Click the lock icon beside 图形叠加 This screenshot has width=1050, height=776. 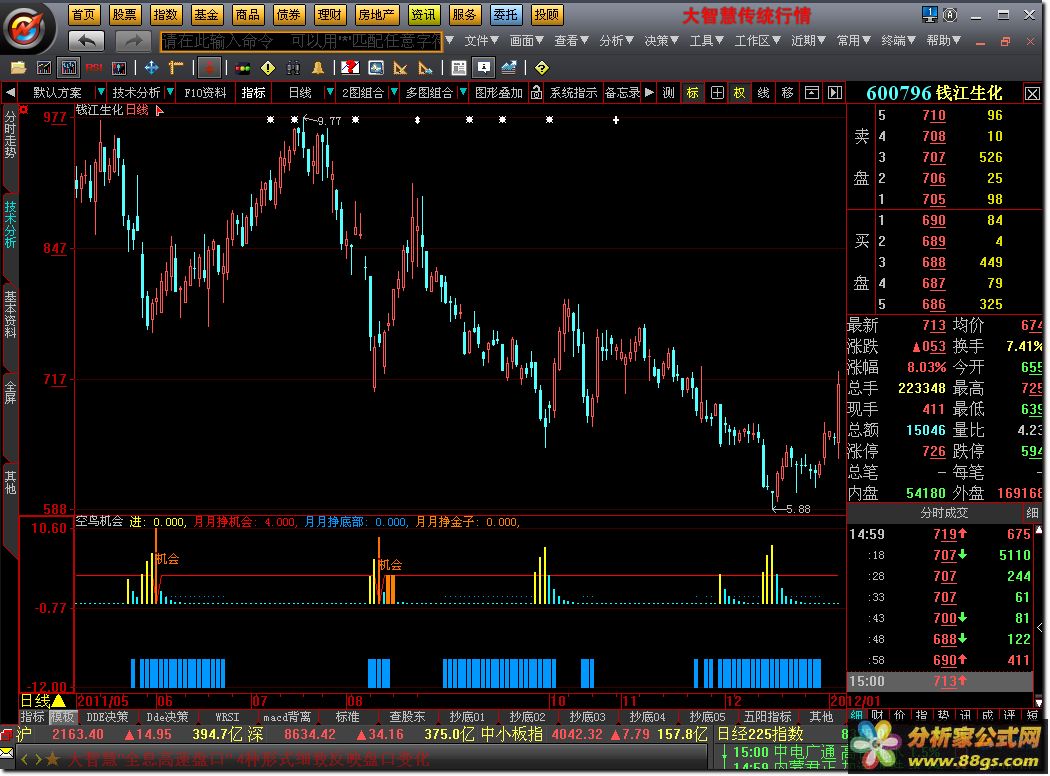536,92
